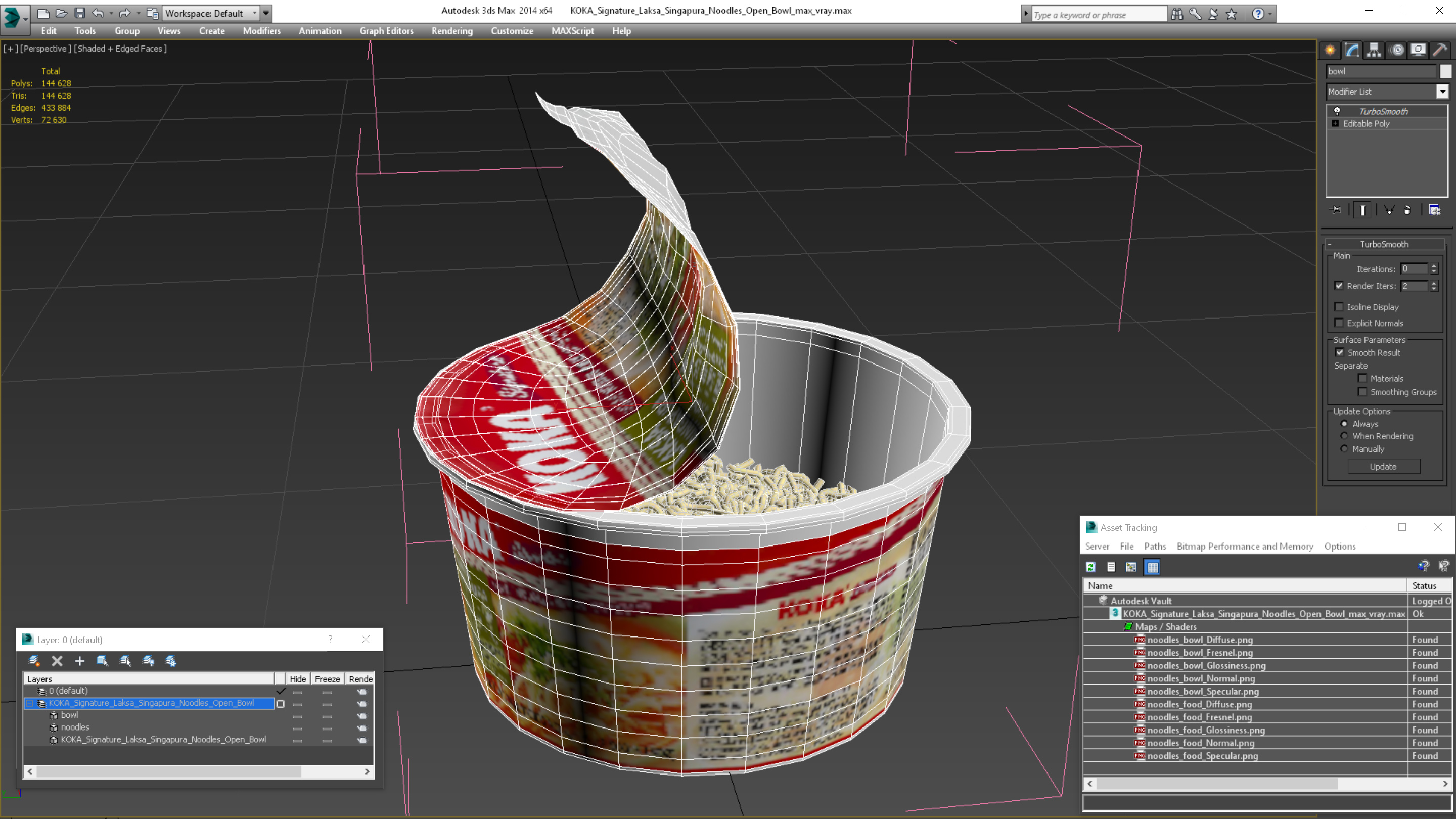Screen dimensions: 1456x819
Task: Toggle Pin Stack below modifier stack
Action: tap(1336, 210)
